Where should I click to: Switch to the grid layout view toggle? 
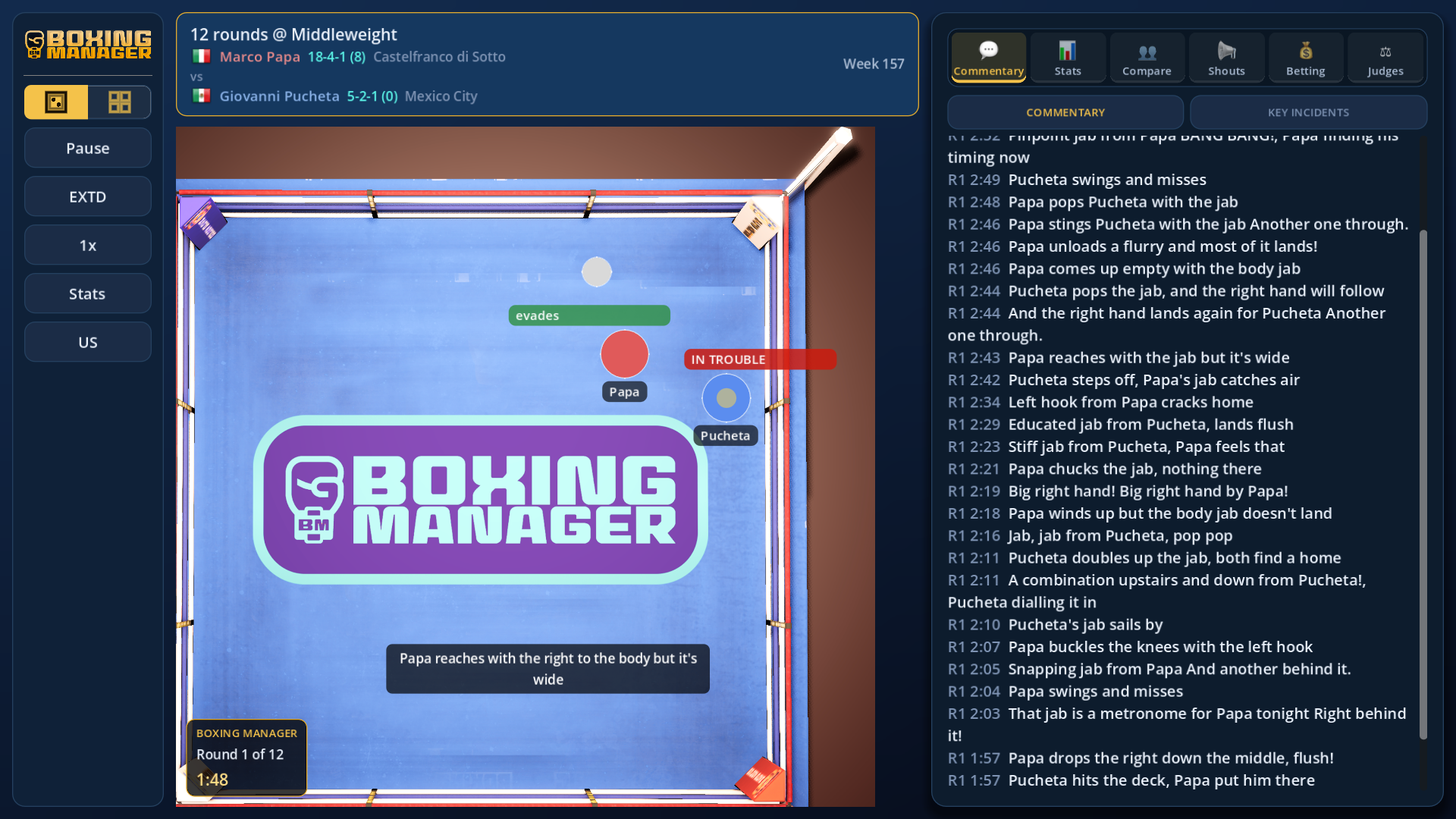[120, 102]
